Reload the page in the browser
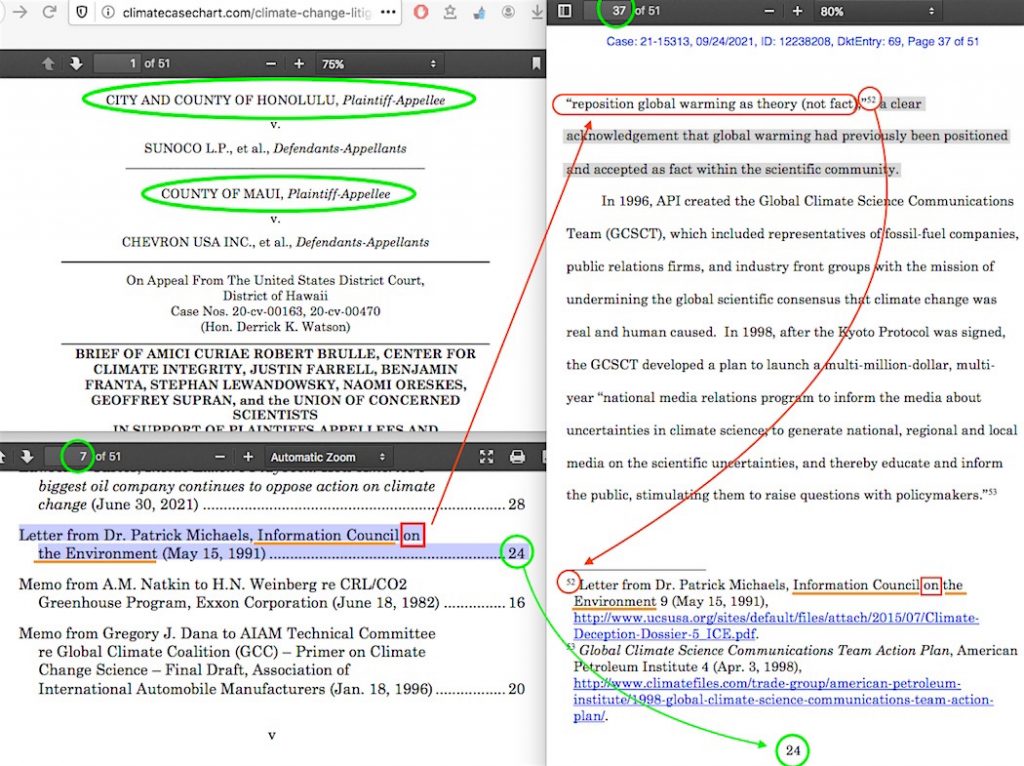The width and height of the screenshot is (1024, 766). pos(49,13)
